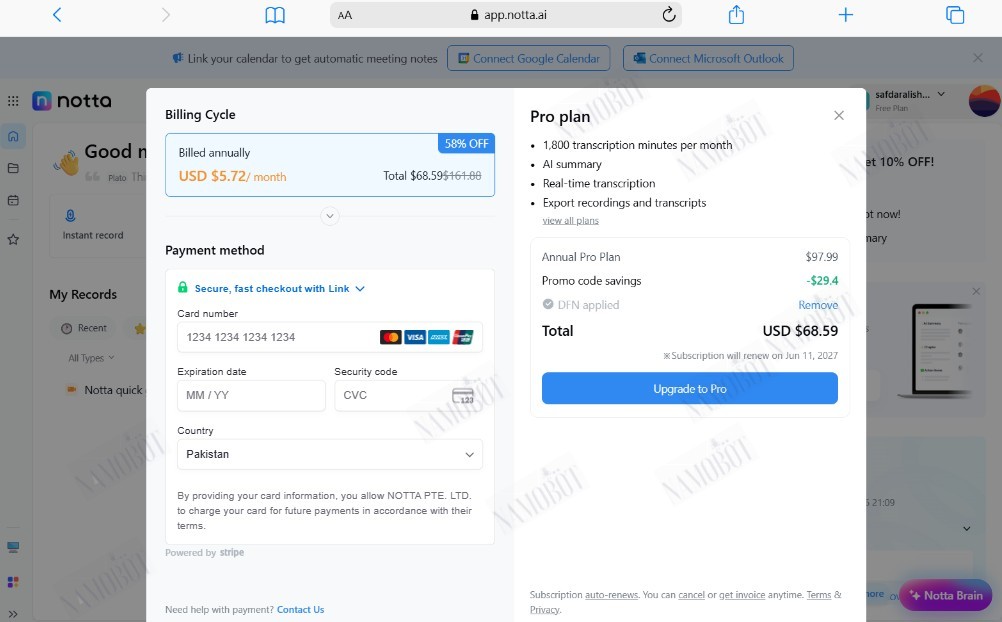Image resolution: width=1002 pixels, height=622 pixels.
Task: Reload the page with refresh icon
Action: [x=668, y=15]
